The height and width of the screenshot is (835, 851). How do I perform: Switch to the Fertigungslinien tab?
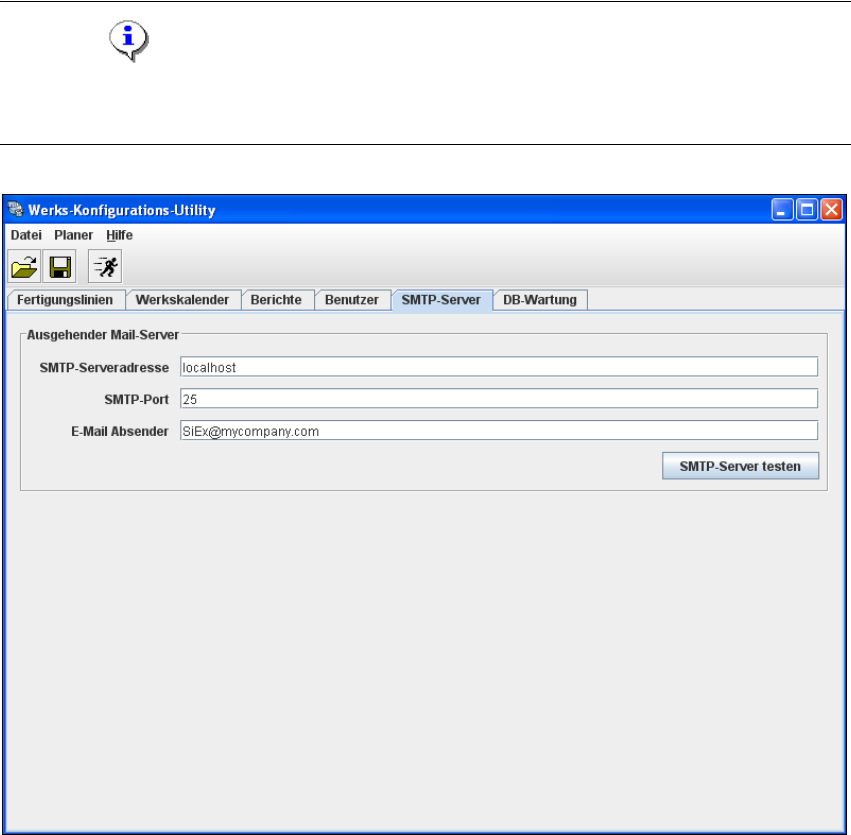[65, 300]
